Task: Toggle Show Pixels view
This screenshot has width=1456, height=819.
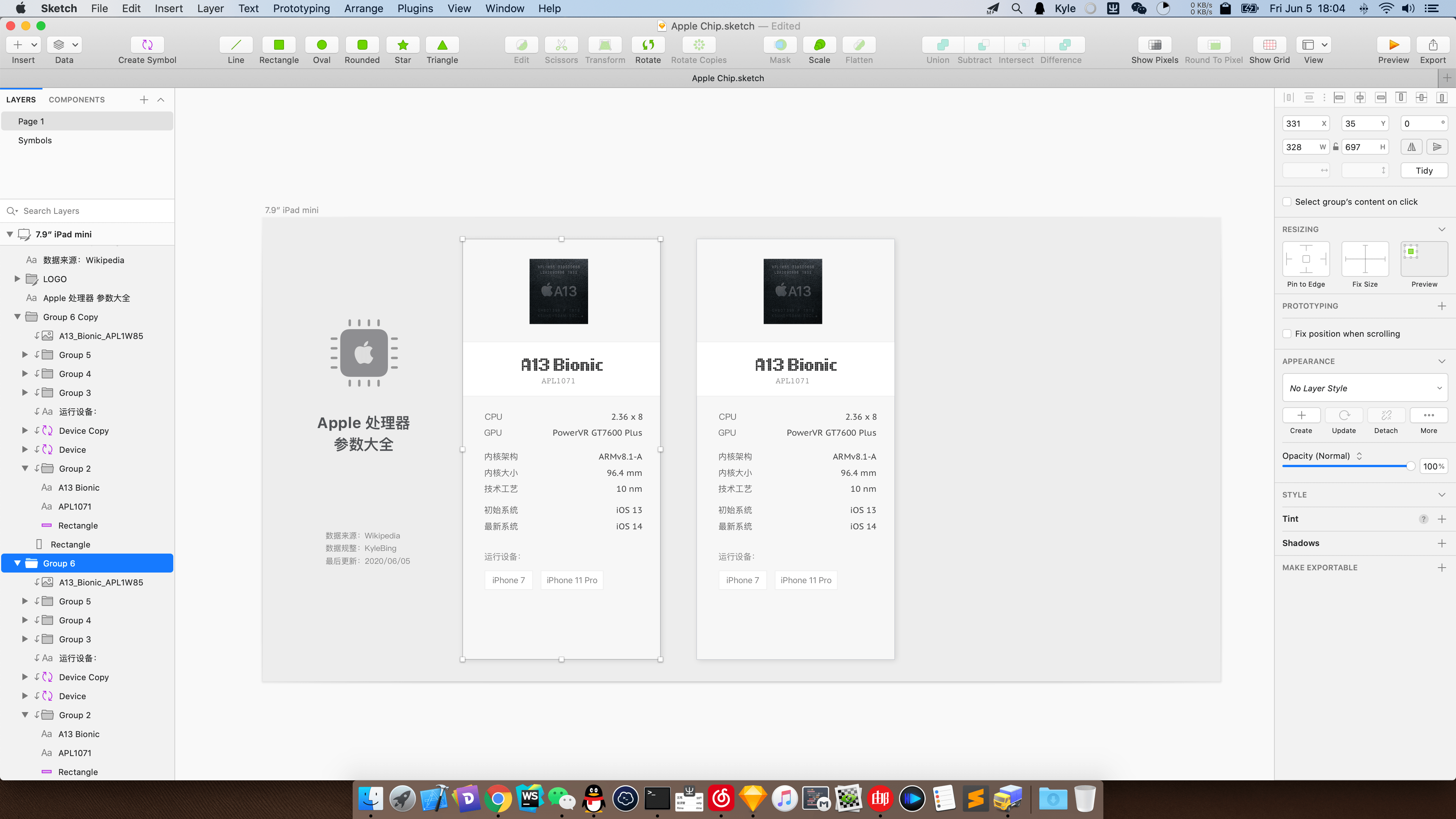Action: [x=1154, y=45]
